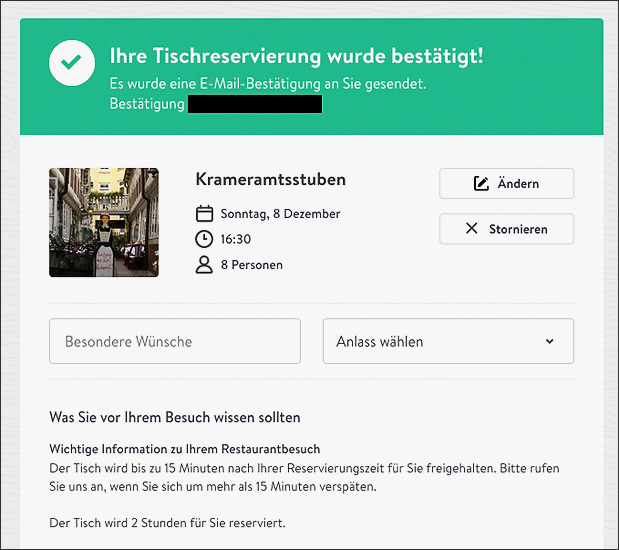Viewport: 619px width, 550px height.
Task: Click the X icon in Stornieren
Action: tap(472, 229)
